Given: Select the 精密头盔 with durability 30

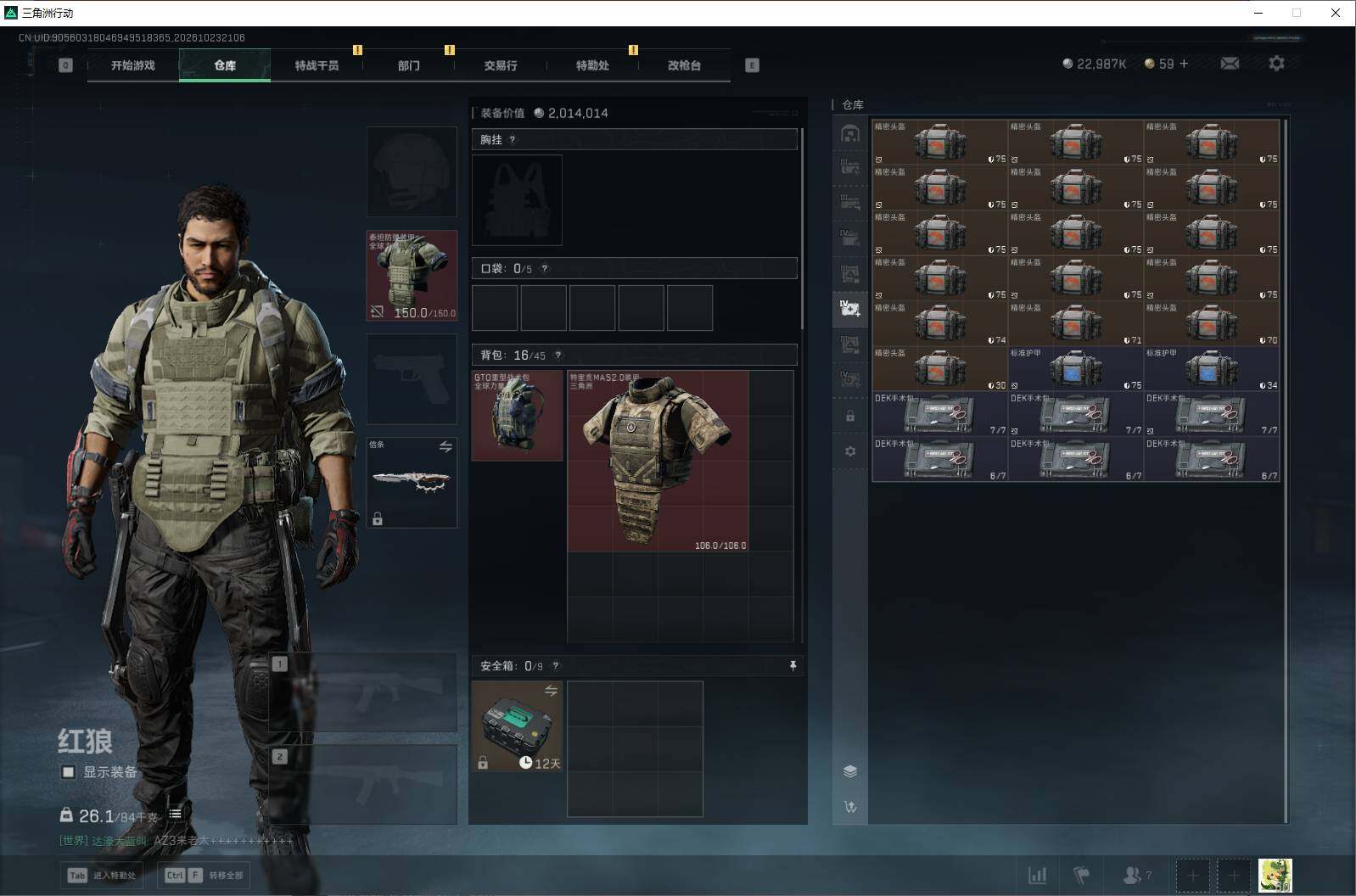Looking at the screenshot, I should click(940, 369).
